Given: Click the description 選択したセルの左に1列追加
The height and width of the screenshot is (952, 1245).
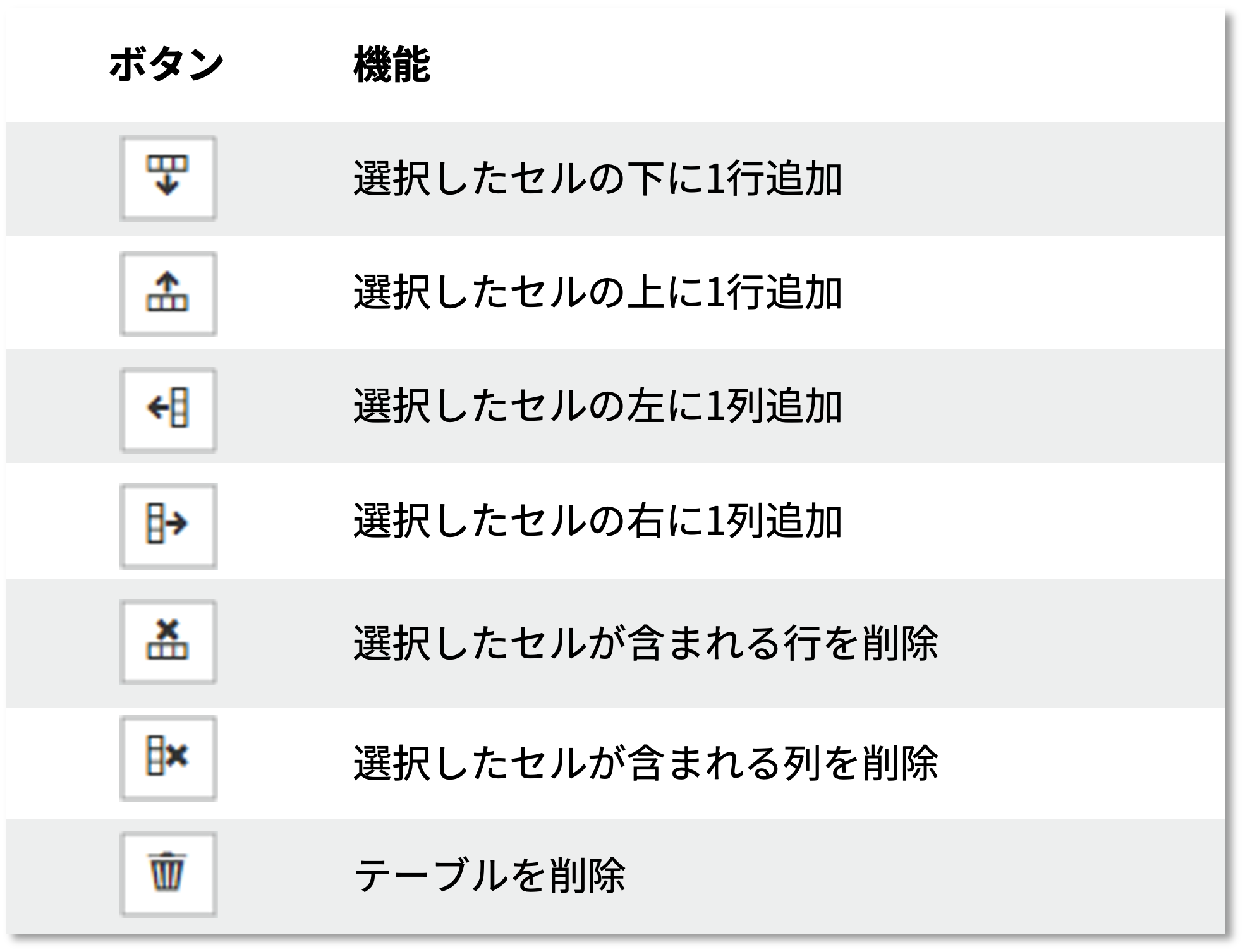Looking at the screenshot, I should 597,407.
